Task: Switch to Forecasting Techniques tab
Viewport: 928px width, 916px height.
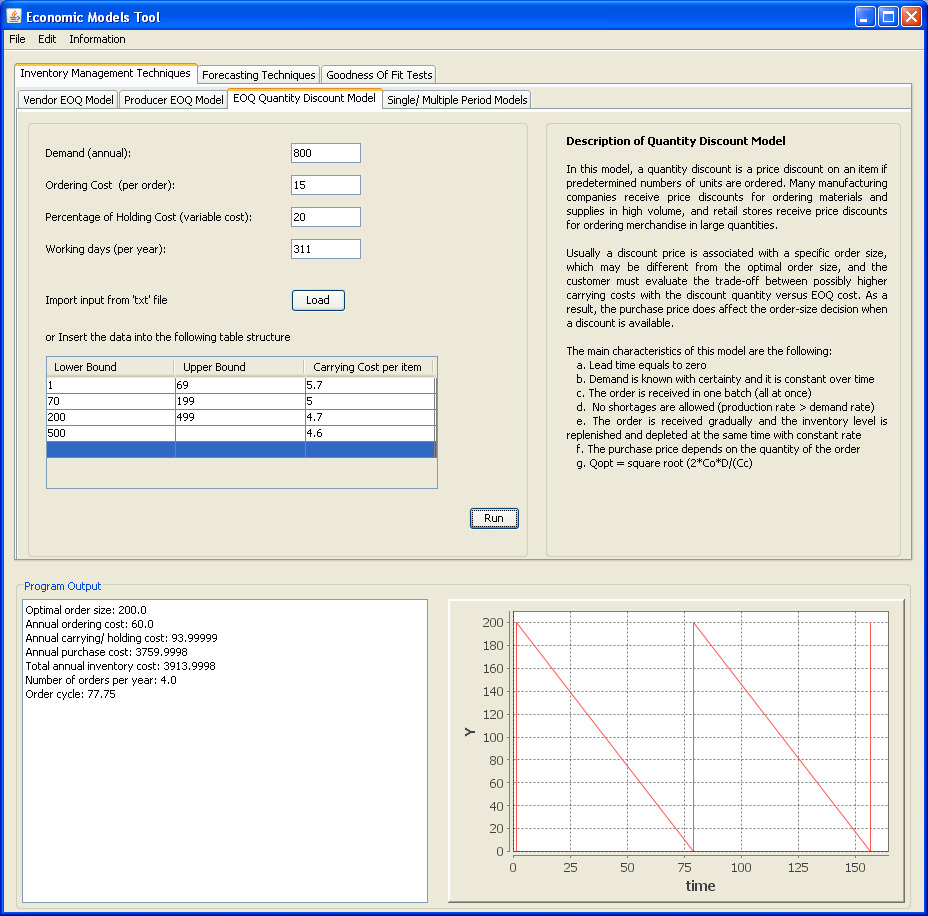Action: [x=259, y=75]
